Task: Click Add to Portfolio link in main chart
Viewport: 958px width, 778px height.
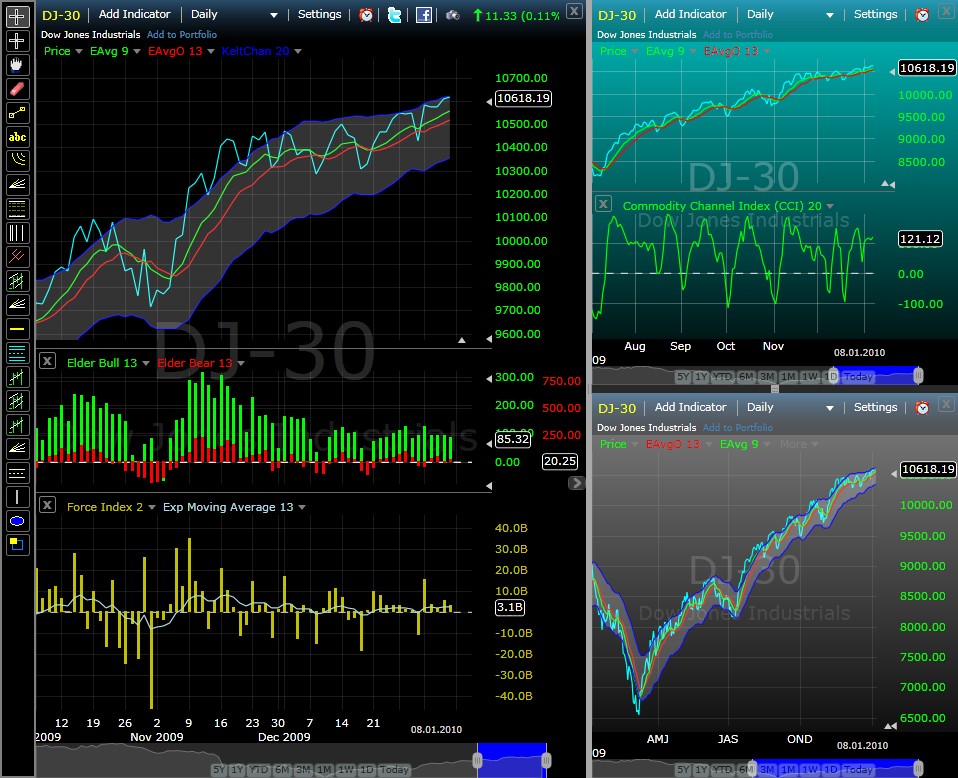Action: [x=182, y=35]
